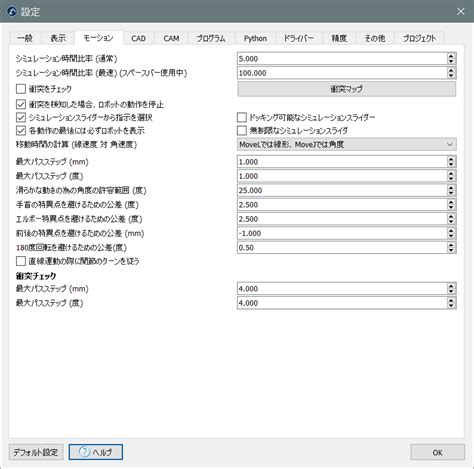474x469 pixels.
Task: Click the RoboDK logo in title bar
Action: (12, 12)
